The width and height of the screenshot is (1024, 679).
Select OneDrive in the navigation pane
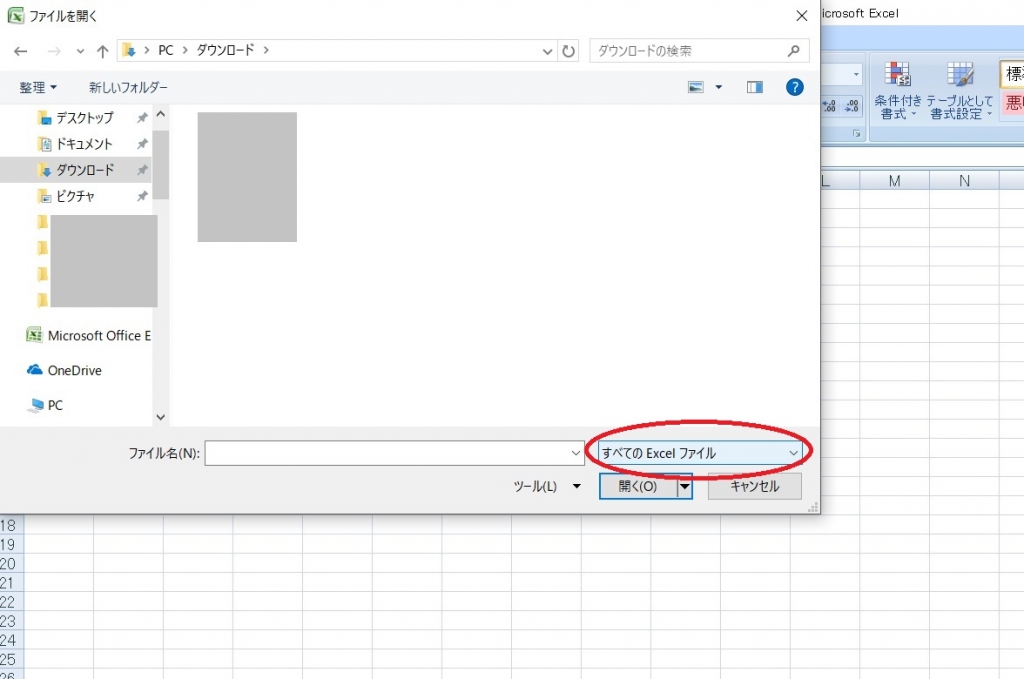(x=74, y=370)
